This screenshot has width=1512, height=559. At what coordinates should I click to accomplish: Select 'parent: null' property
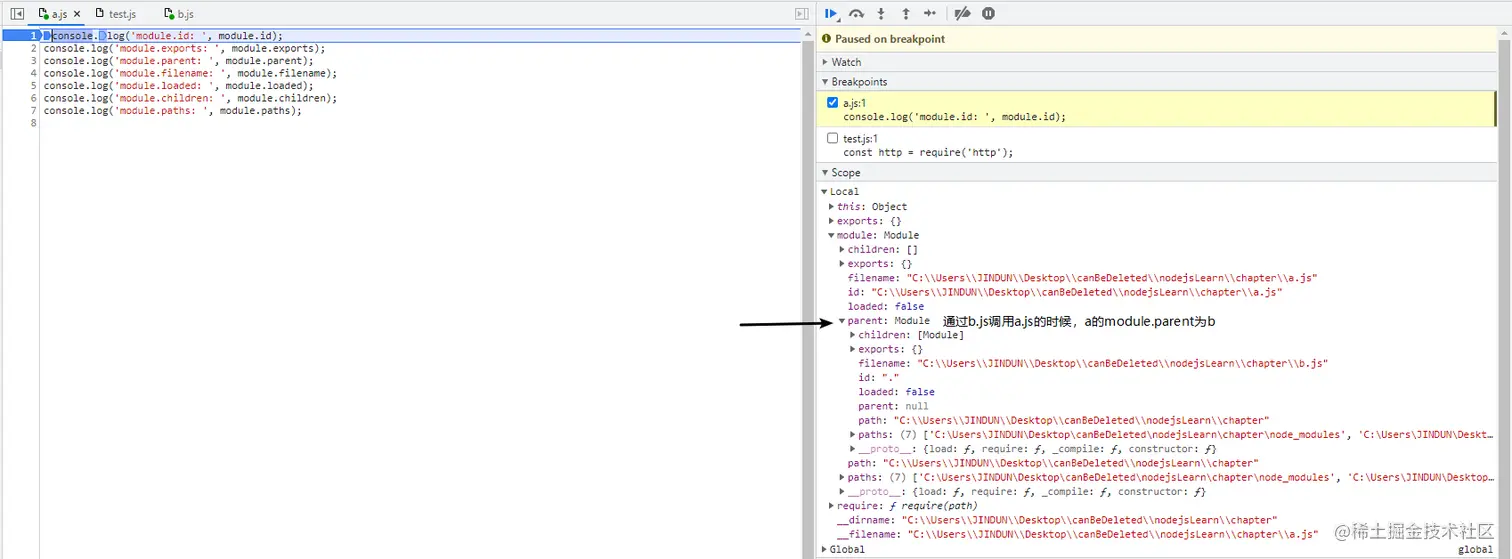coord(893,406)
